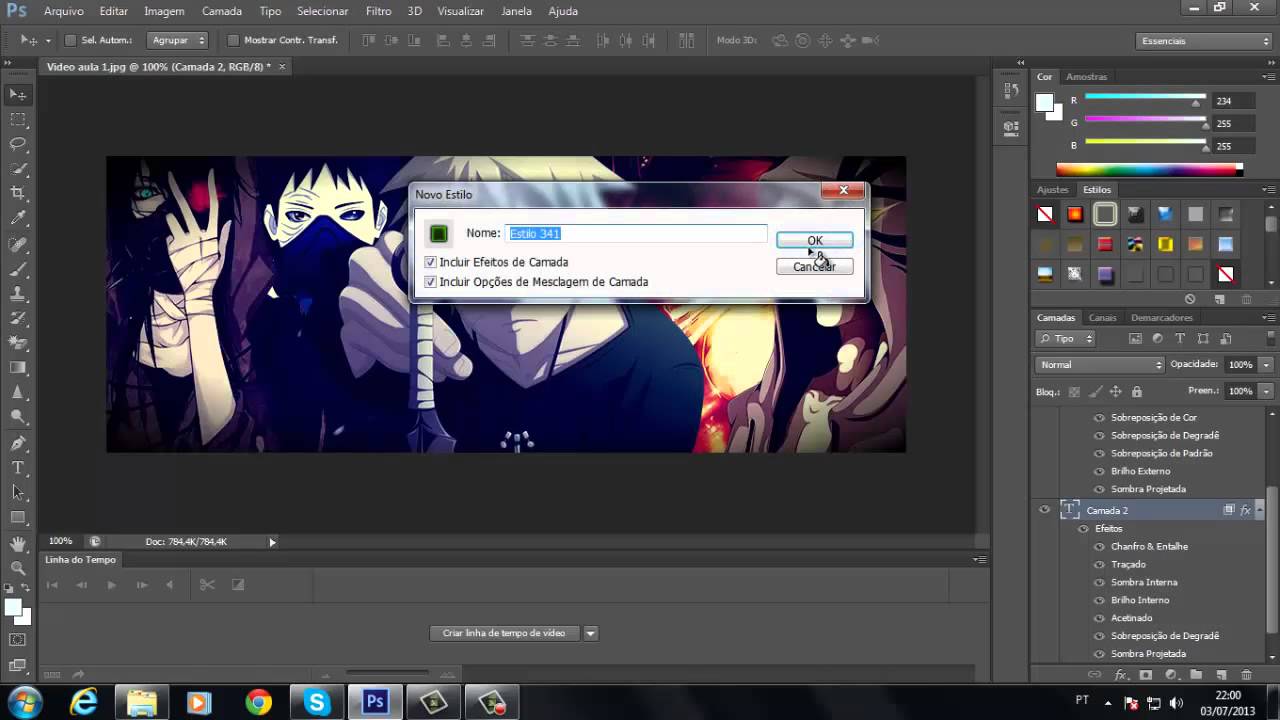Viewport: 1280px width, 720px height.
Task: Click the add layer mask icon
Action: pyautogui.click(x=1146, y=676)
